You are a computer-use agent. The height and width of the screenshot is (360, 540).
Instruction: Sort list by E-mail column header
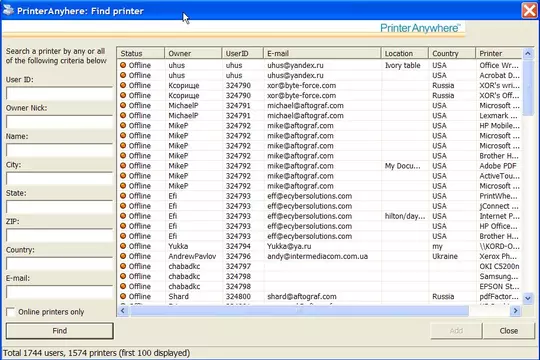(322, 53)
